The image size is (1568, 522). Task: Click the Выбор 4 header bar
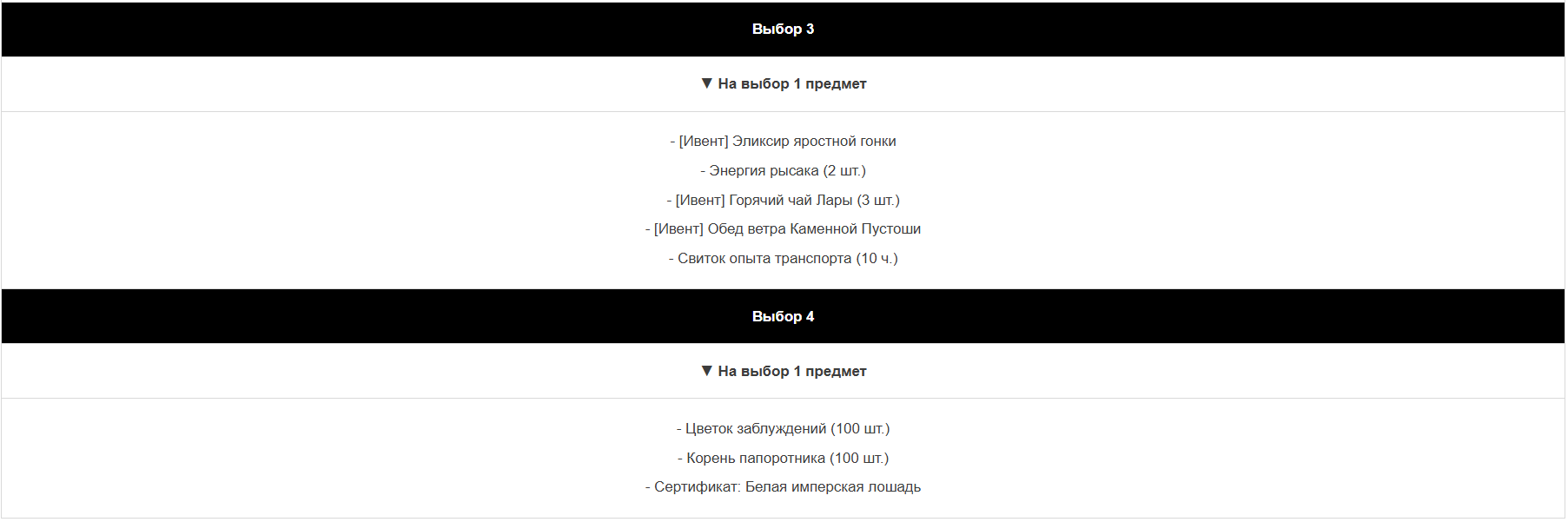[x=783, y=316]
